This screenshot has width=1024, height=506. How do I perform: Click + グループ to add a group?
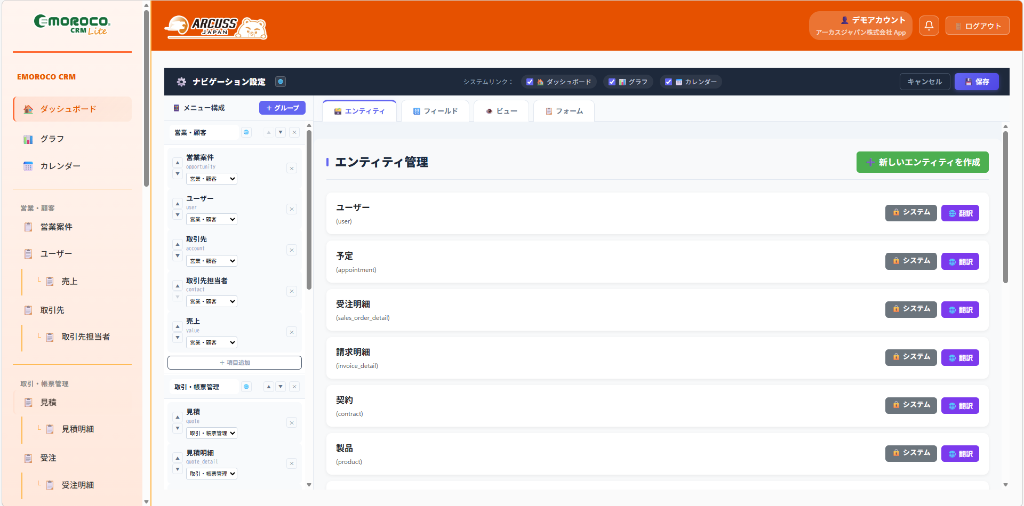coord(282,108)
